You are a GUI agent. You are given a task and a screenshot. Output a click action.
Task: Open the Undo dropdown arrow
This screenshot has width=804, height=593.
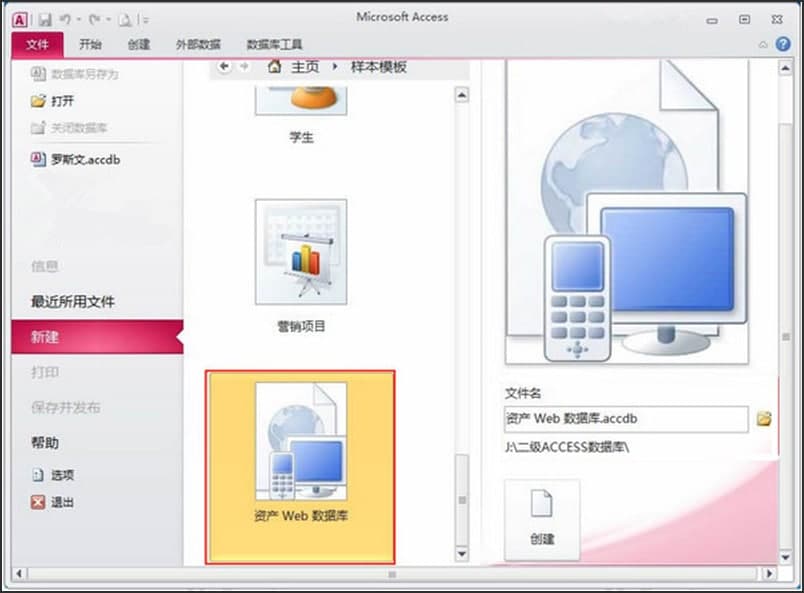pos(78,18)
